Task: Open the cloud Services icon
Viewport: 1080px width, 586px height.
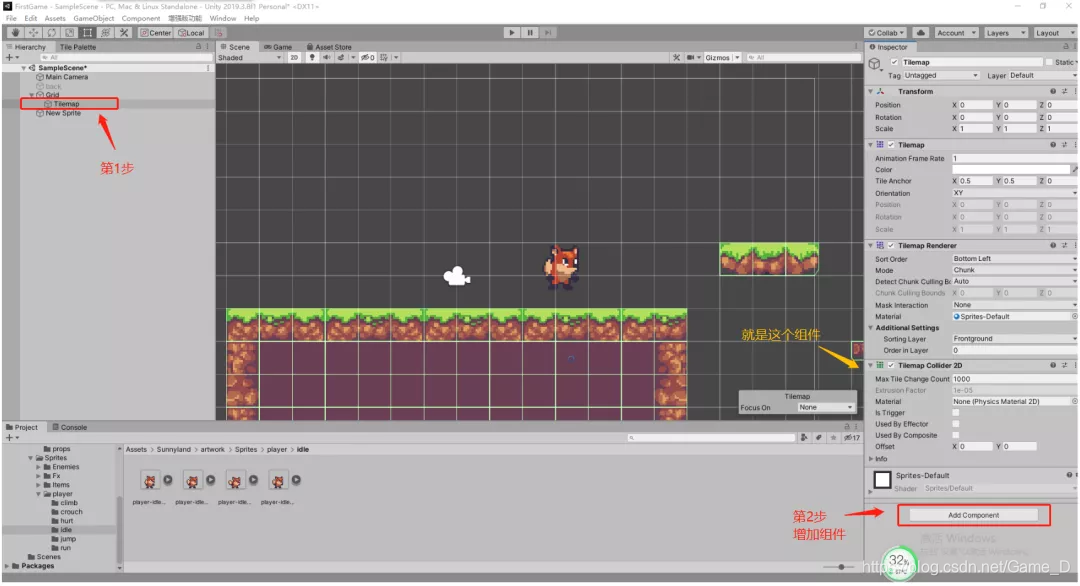Action: coord(920,32)
